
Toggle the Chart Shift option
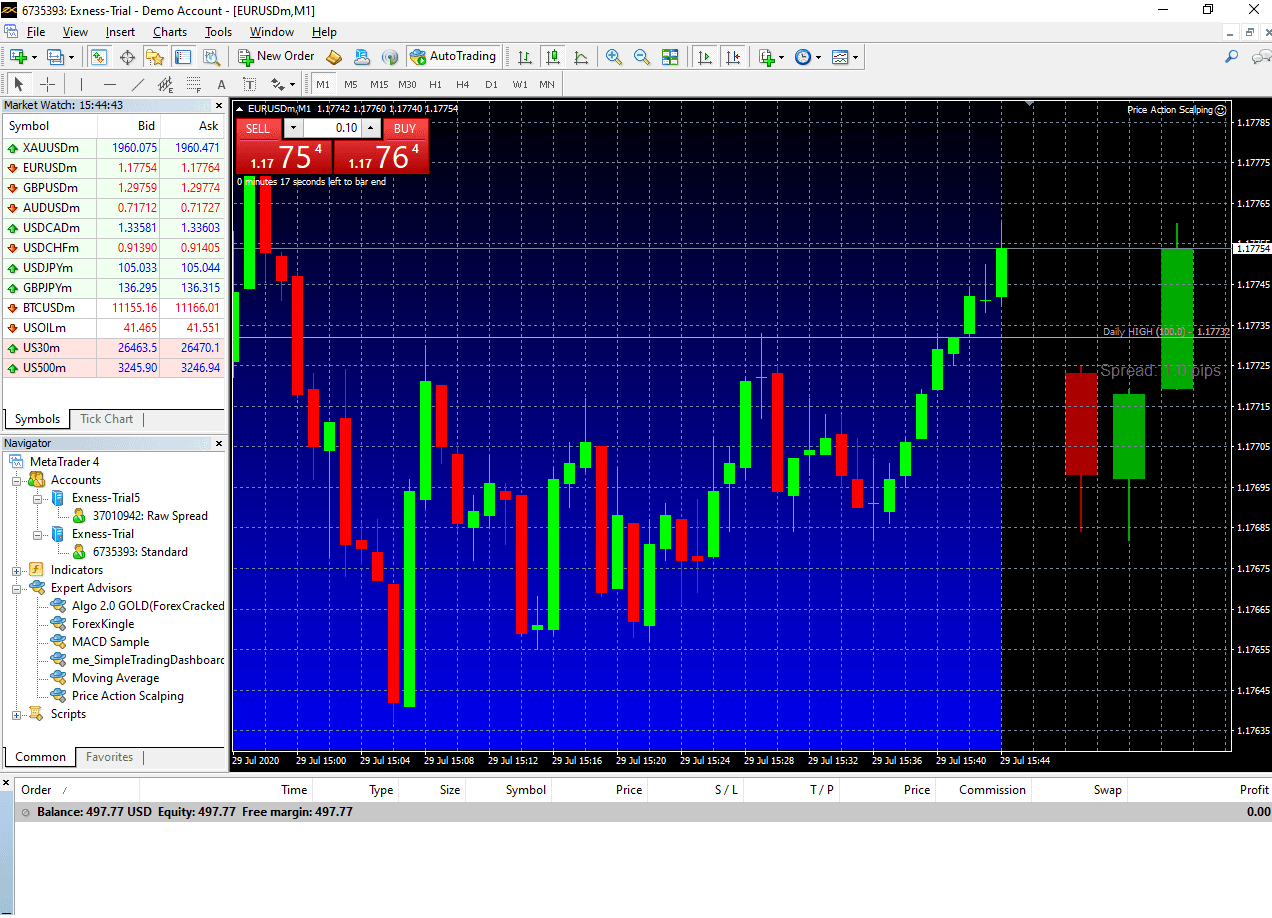733,57
